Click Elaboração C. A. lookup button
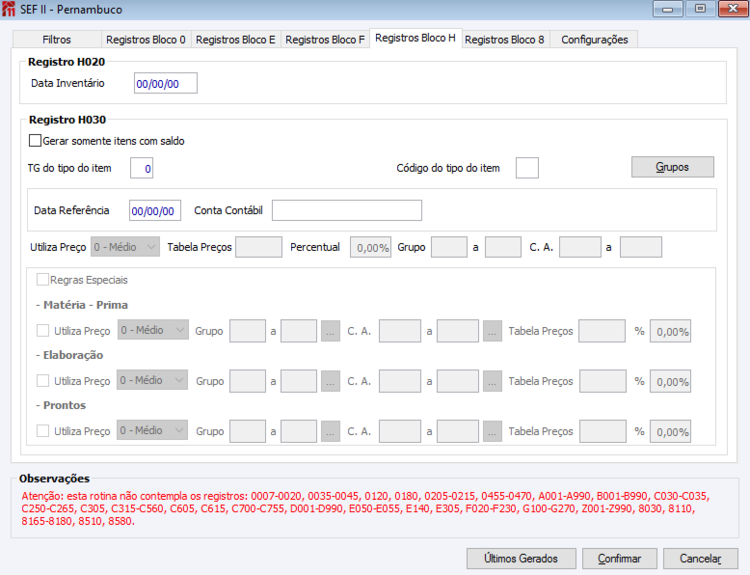 pyautogui.click(x=492, y=381)
